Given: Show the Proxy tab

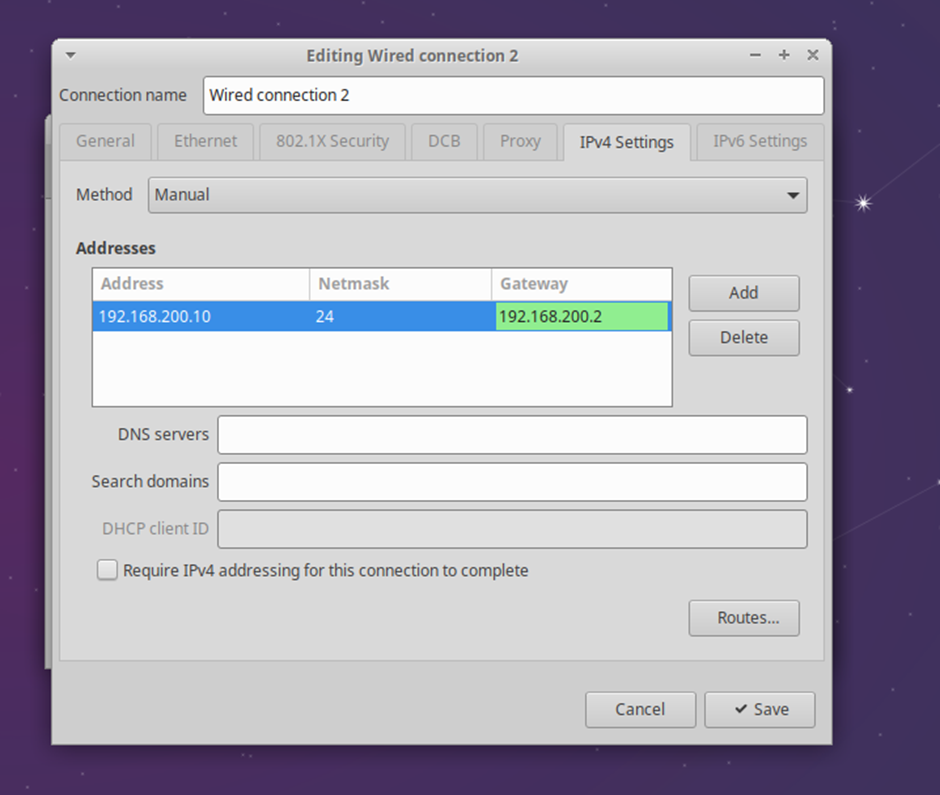Looking at the screenshot, I should (x=520, y=141).
